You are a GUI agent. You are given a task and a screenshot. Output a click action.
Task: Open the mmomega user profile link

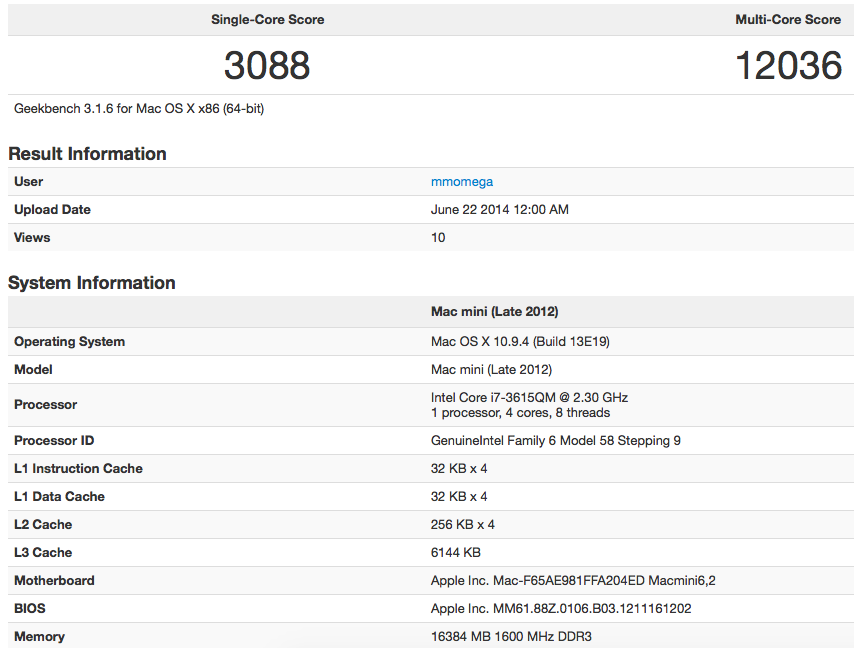(x=462, y=182)
